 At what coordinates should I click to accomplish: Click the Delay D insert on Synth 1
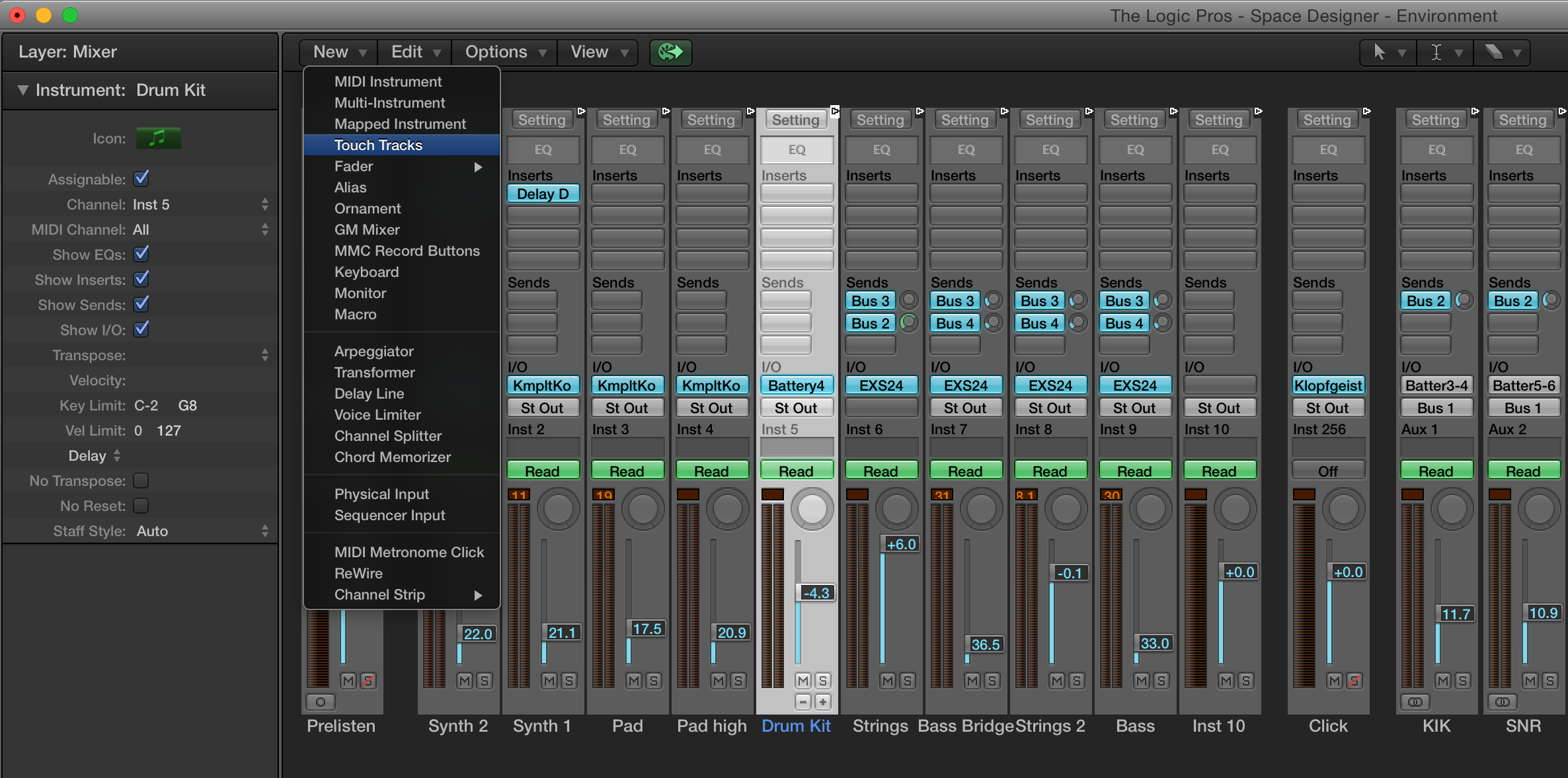[542, 194]
